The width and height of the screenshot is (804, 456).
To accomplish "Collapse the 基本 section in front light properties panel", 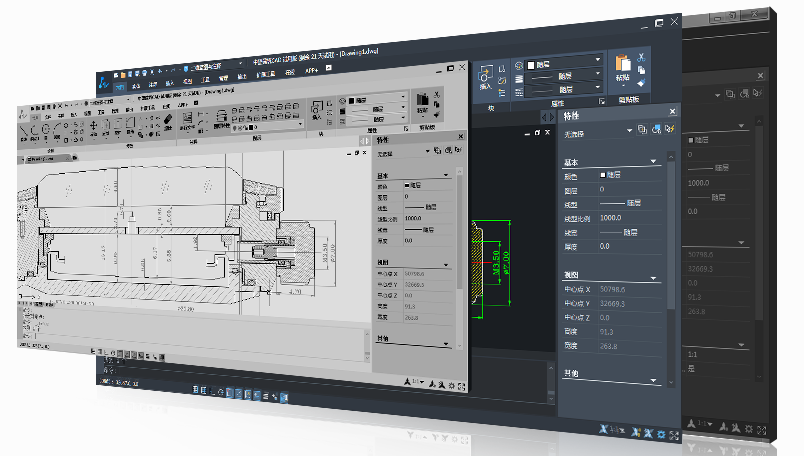I will 446,175.
